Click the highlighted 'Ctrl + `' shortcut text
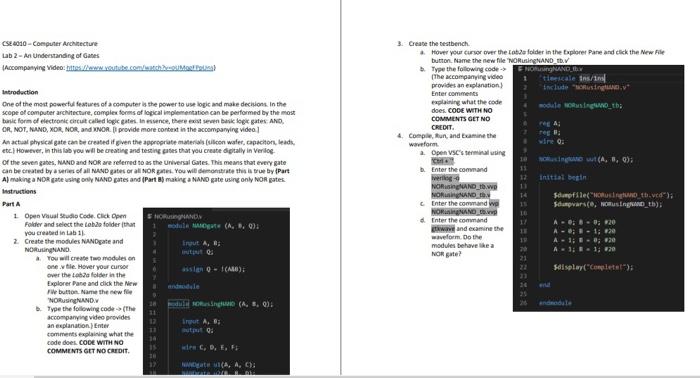The width and height of the screenshot is (700, 378). coord(442,161)
